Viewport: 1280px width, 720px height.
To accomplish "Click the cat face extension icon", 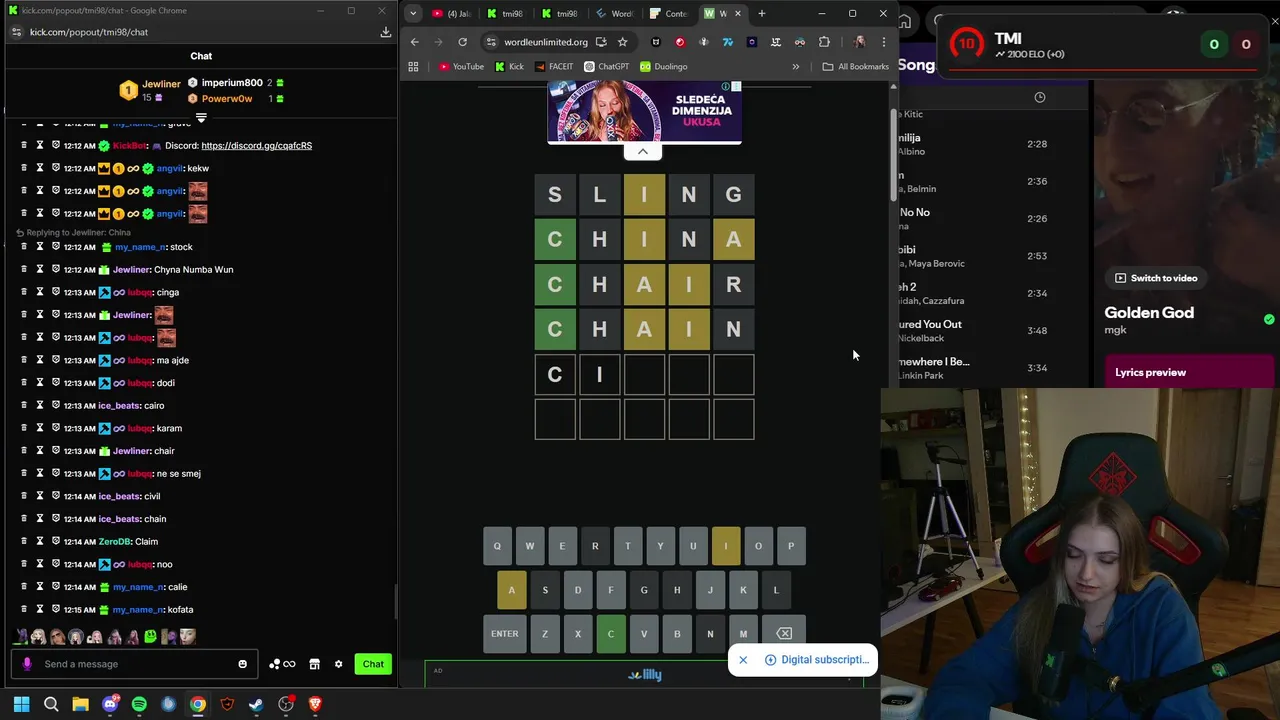I will pyautogui.click(x=656, y=42).
